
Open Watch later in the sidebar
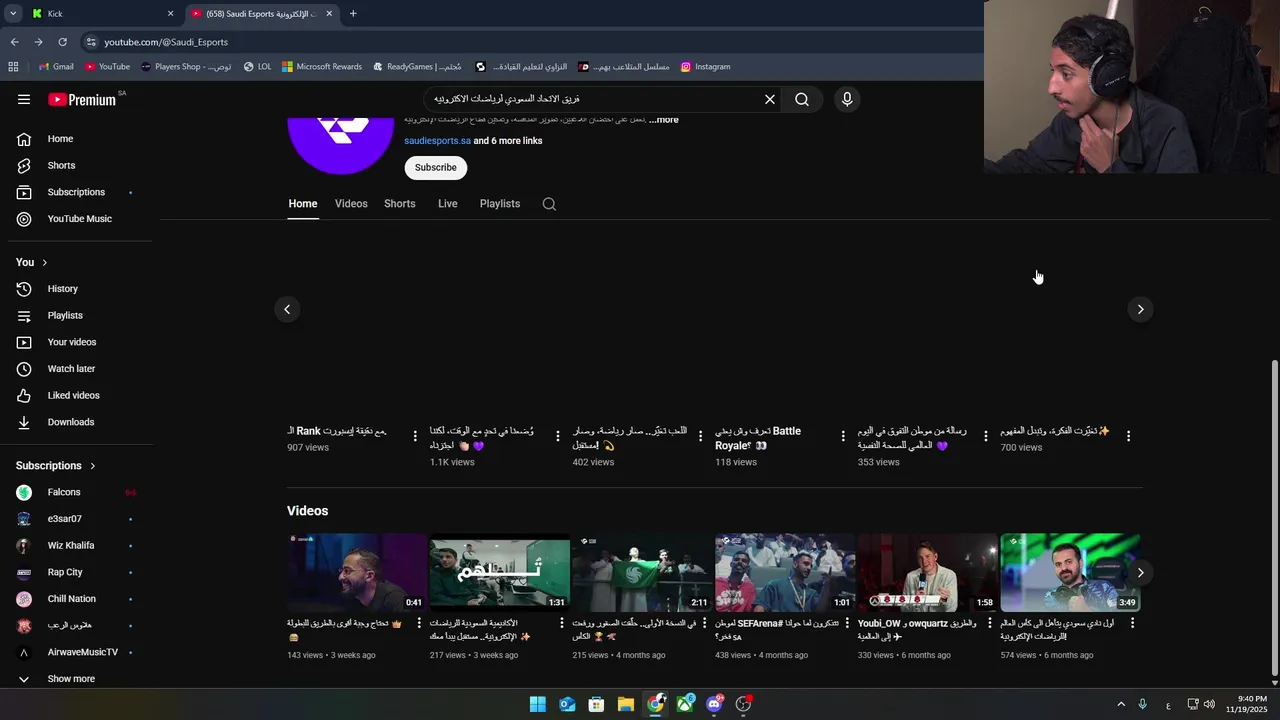(x=76, y=369)
